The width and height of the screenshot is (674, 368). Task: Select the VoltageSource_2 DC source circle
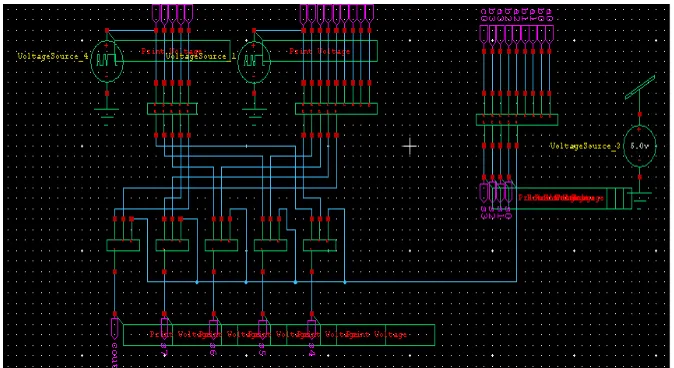[x=640, y=146]
